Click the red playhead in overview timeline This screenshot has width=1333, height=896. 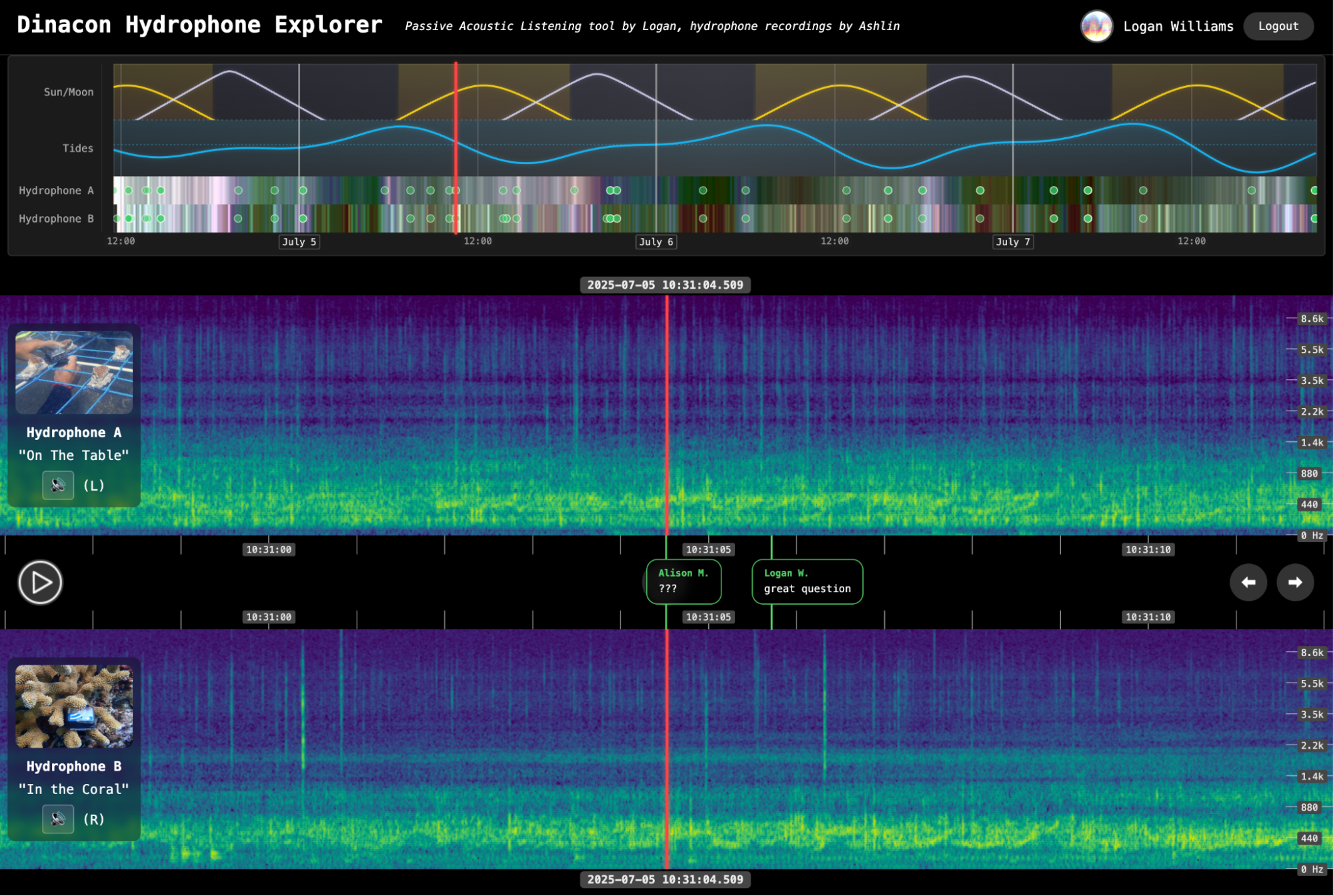456,148
